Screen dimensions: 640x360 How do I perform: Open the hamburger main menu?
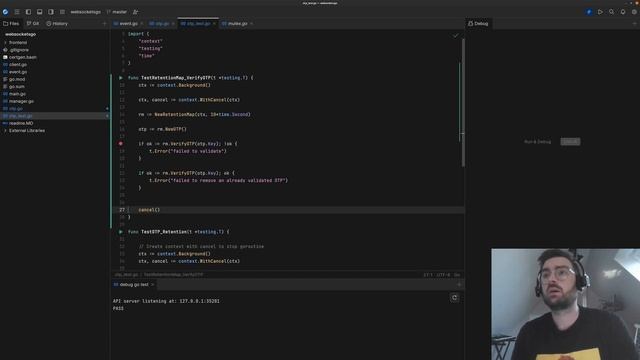[x=17, y=12]
